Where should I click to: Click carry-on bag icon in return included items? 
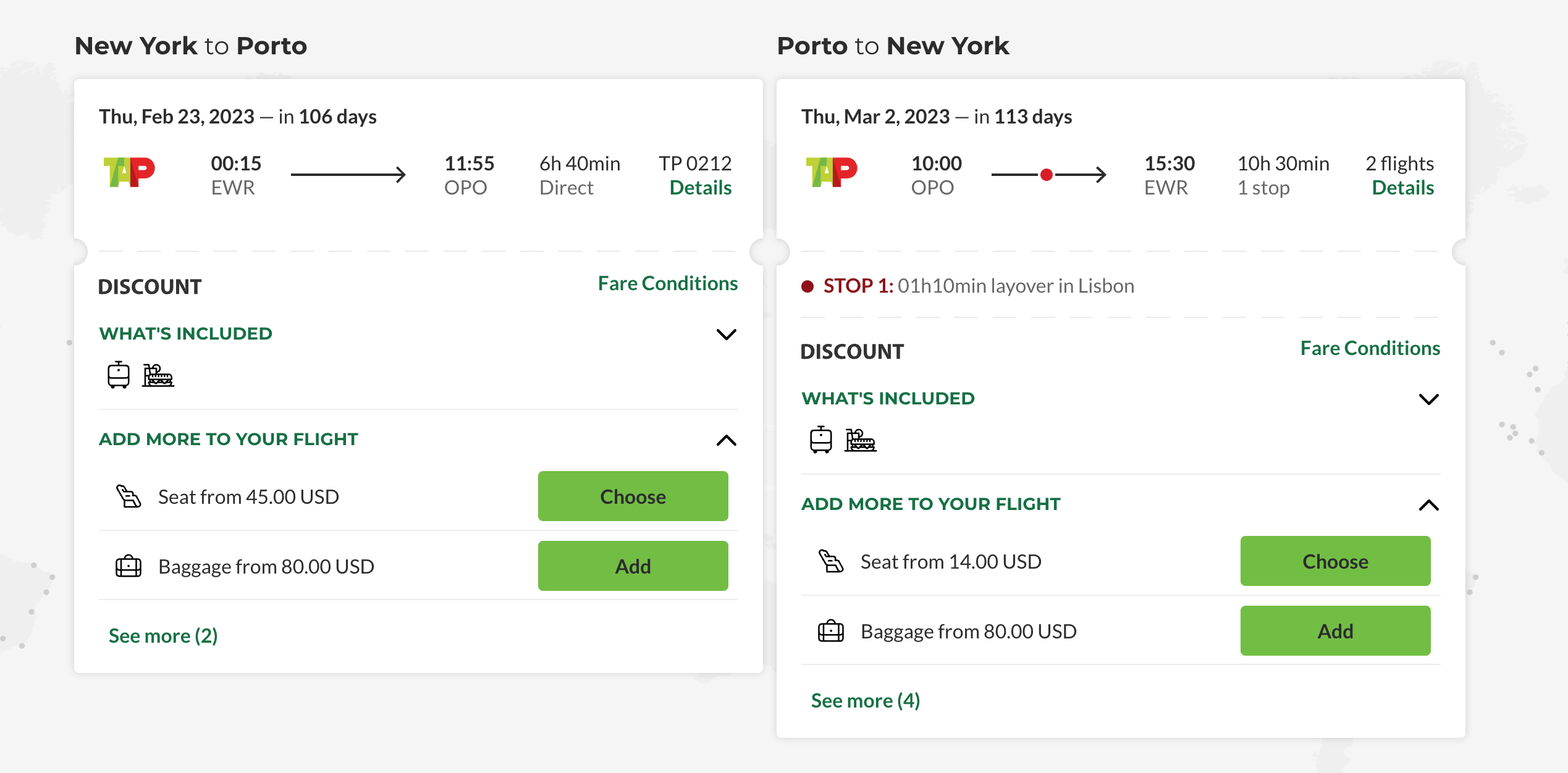[820, 440]
